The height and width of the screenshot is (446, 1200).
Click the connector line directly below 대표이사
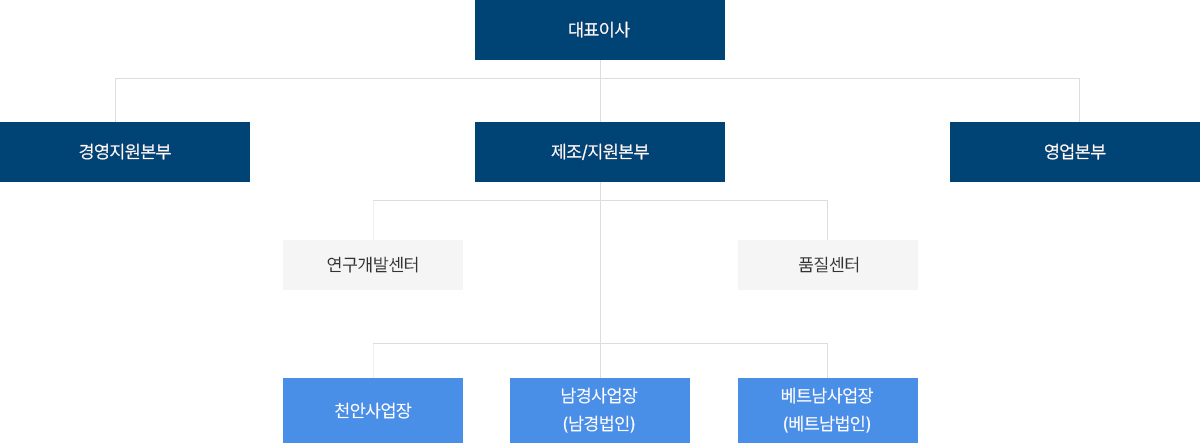(600, 69)
